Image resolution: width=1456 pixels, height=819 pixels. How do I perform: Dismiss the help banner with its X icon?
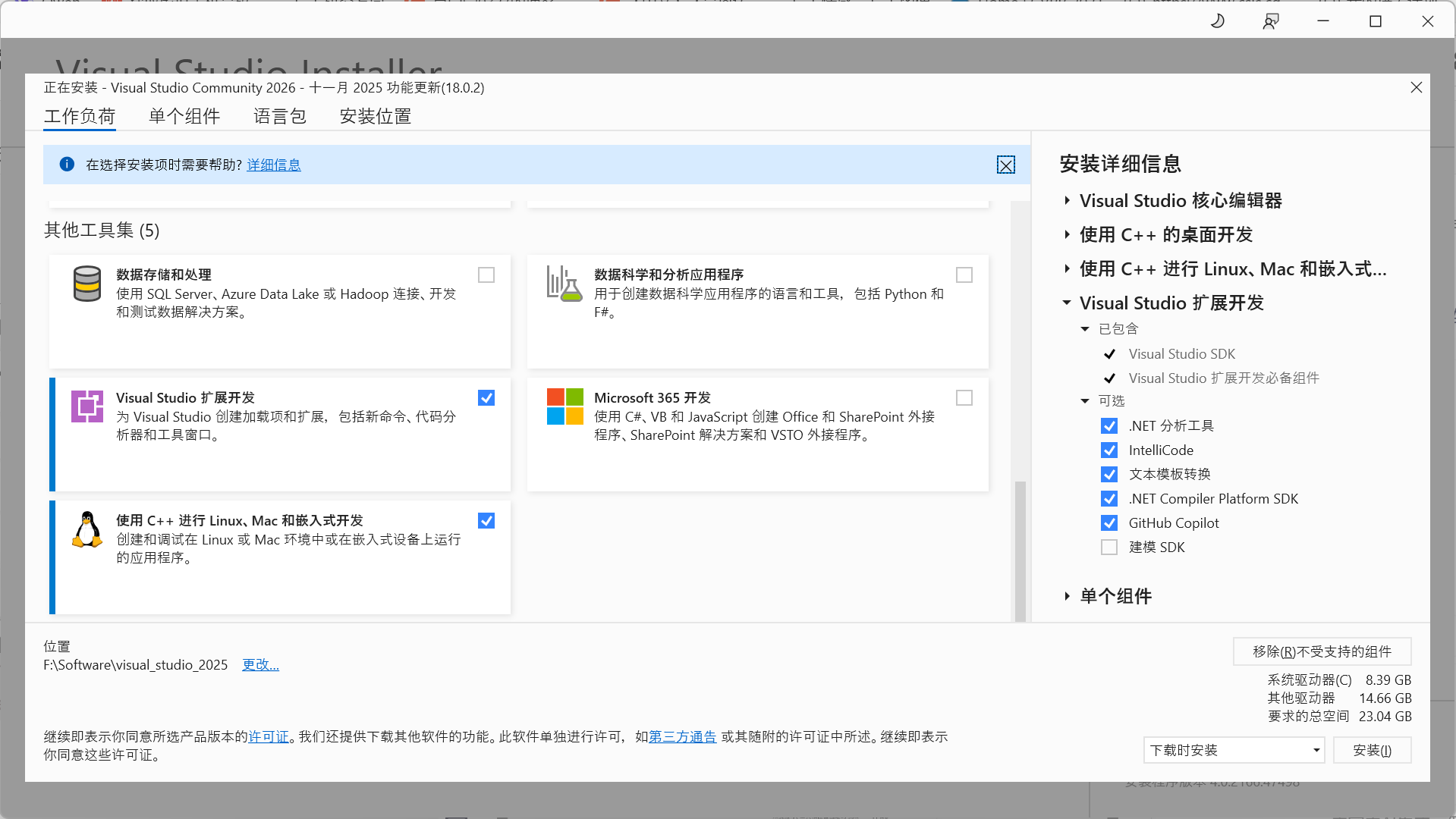point(1006,165)
